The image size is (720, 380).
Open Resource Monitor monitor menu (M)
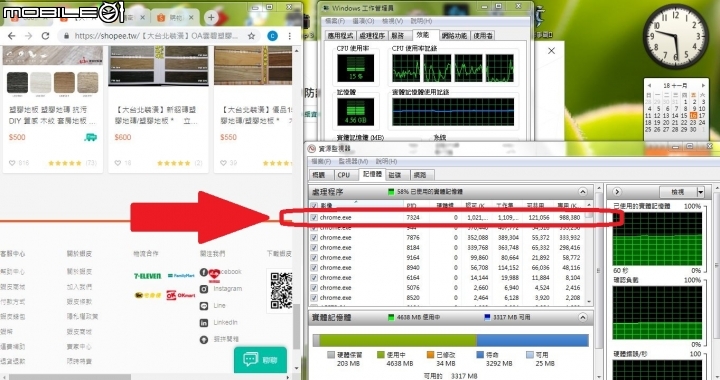pos(353,162)
